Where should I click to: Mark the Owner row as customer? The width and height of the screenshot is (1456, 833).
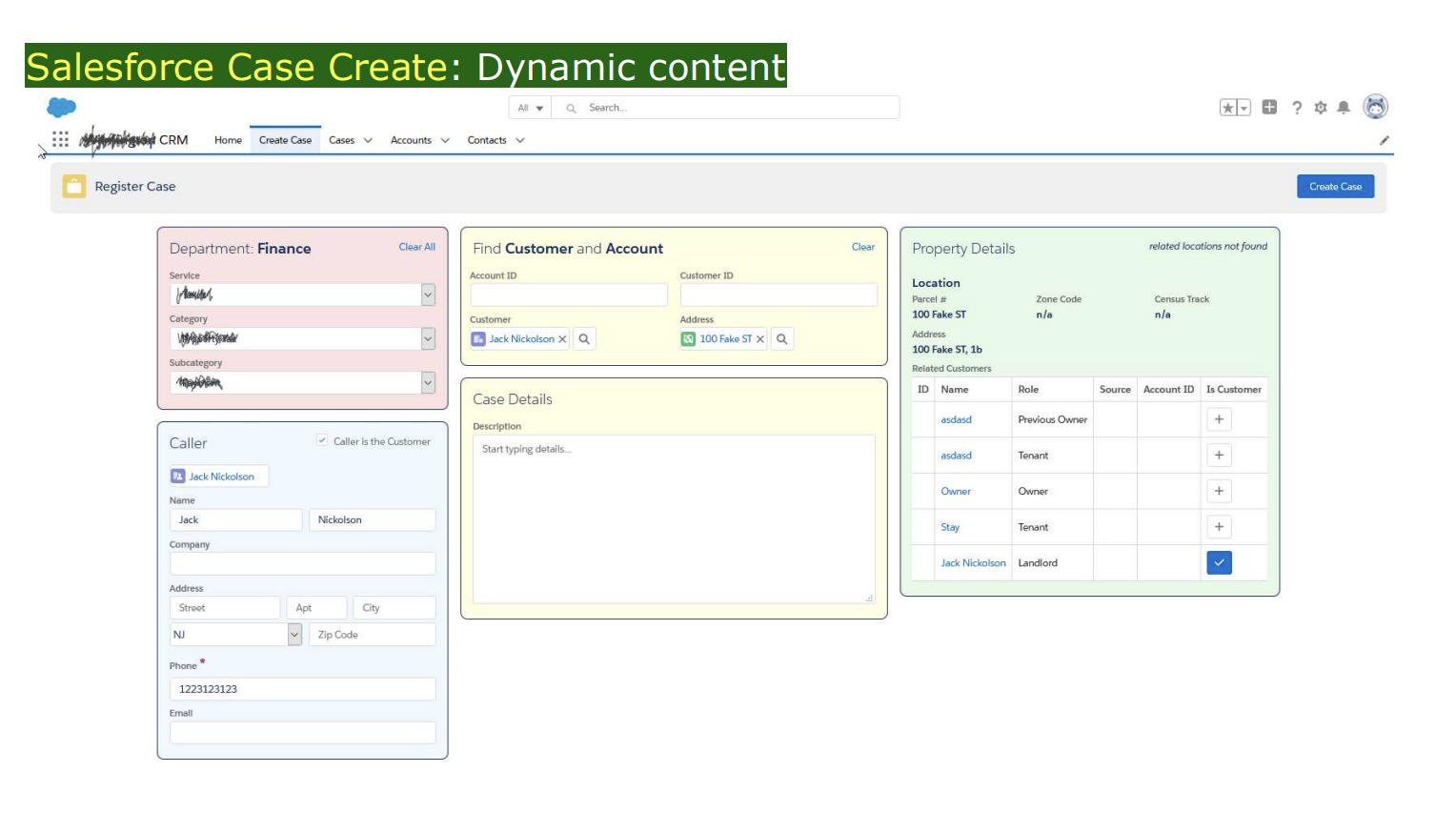point(1219,491)
